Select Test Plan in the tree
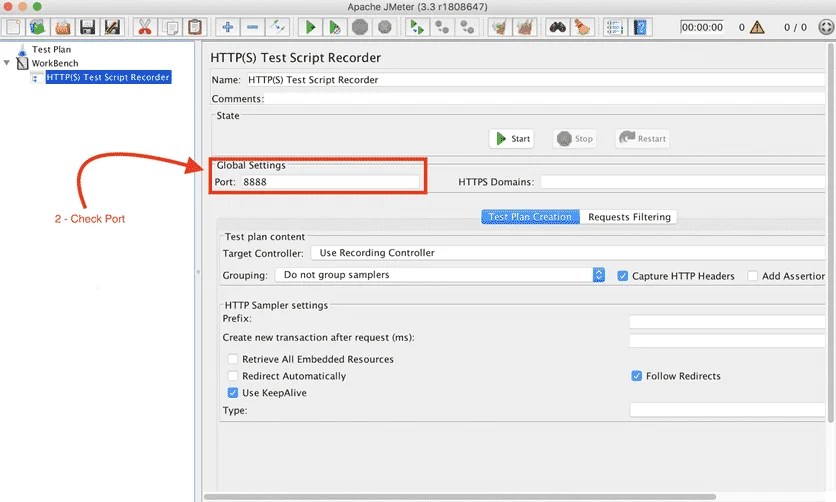Viewport: 836px width, 502px height. coord(51,49)
